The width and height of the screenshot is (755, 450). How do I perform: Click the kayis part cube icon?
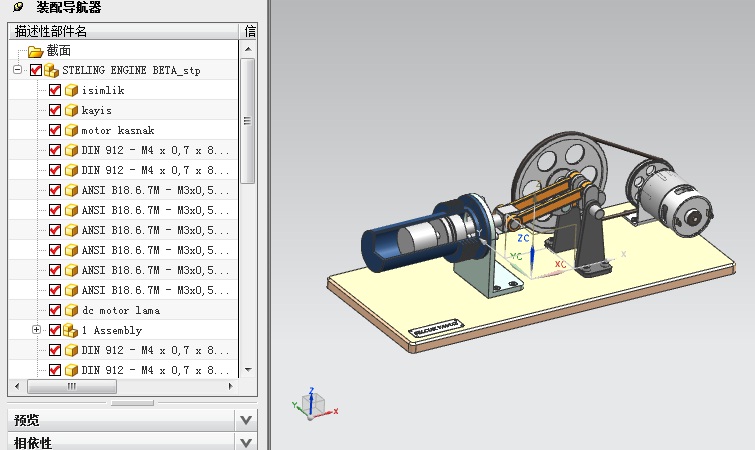tap(71, 111)
